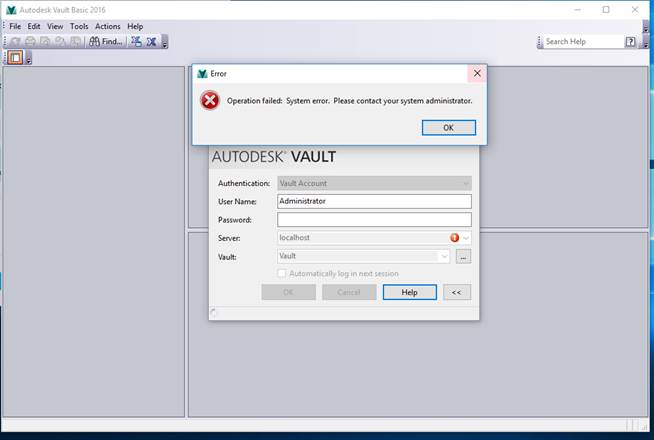654x440 pixels.
Task: Open overflow arrow beside orange layout icon
Action: pyautogui.click(x=28, y=58)
